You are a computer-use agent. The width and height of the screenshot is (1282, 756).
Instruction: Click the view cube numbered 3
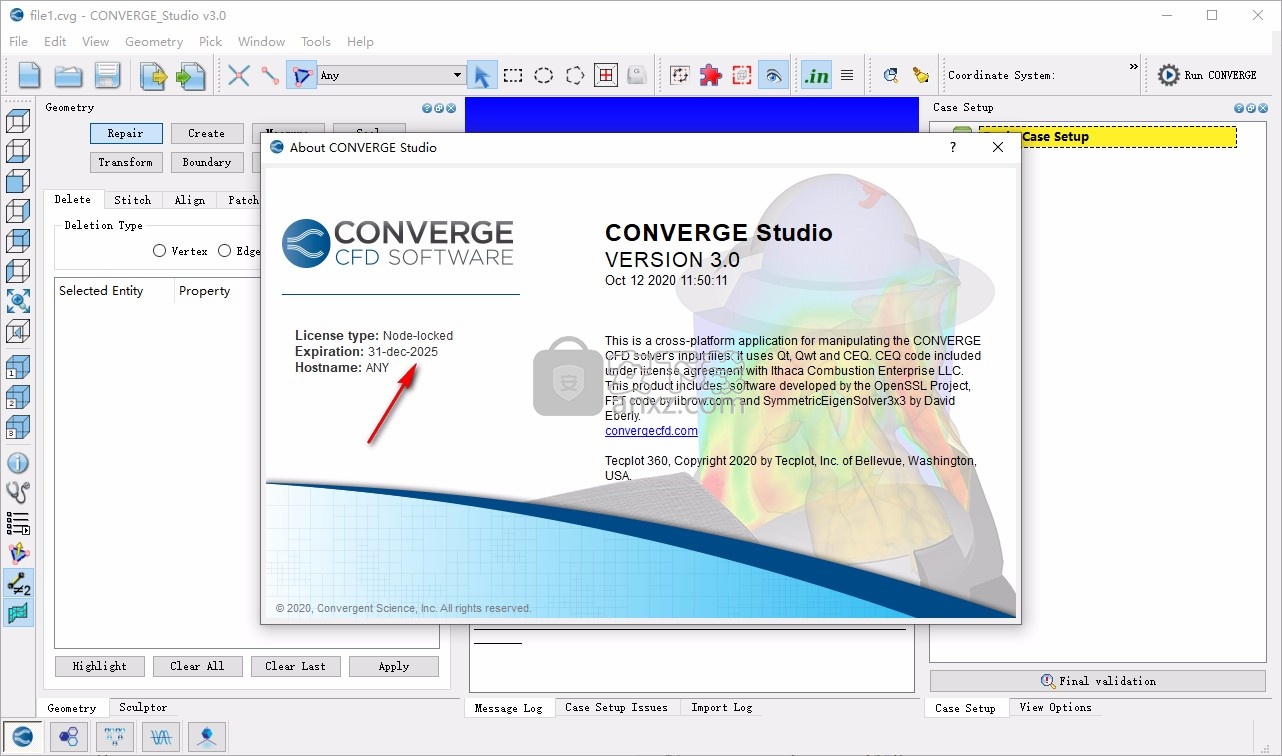click(18, 427)
